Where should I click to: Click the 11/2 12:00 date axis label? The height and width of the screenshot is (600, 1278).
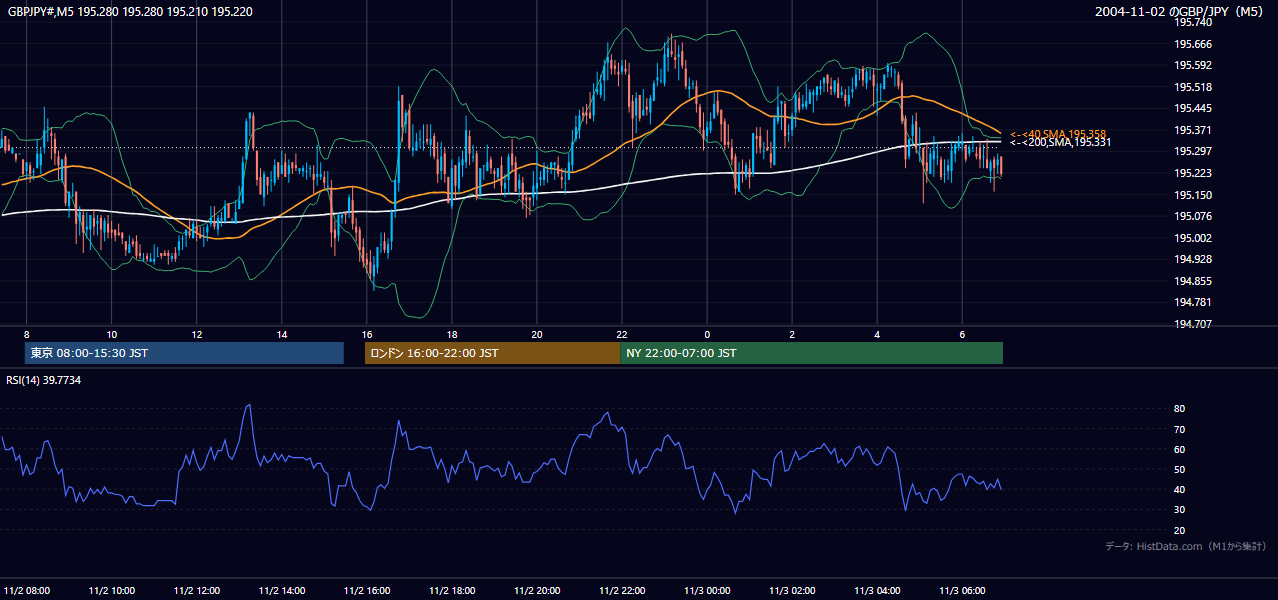point(197,590)
